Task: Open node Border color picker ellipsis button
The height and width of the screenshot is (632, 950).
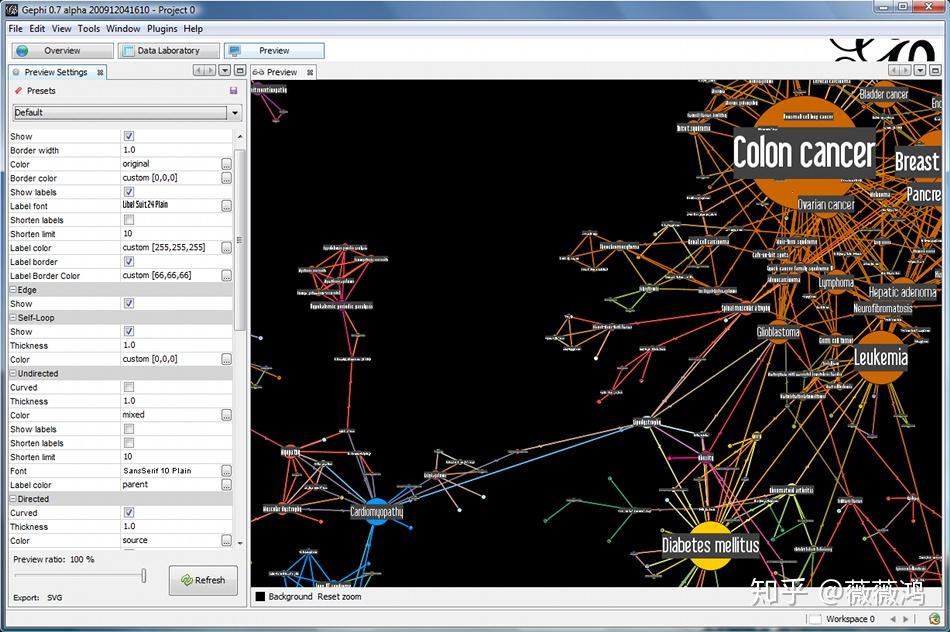Action: pos(226,178)
